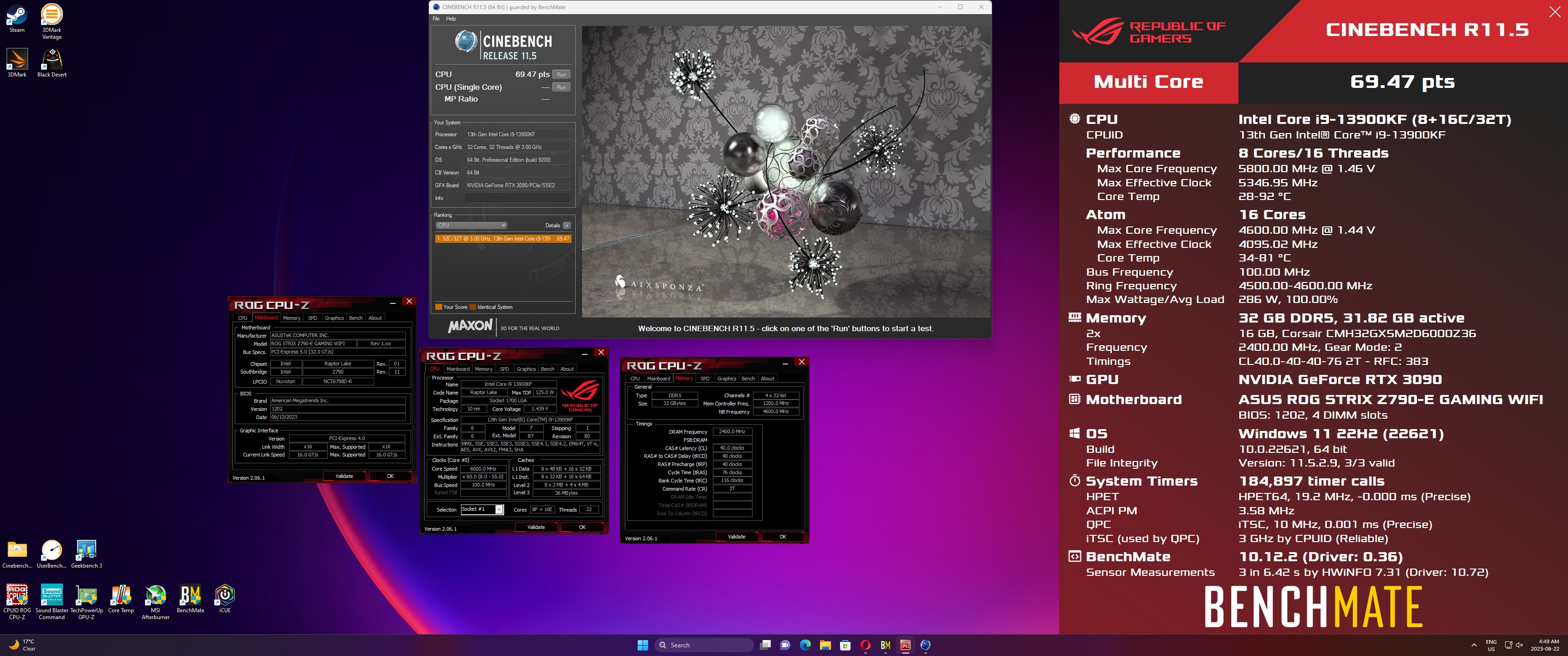Select the BenchMate desktop shortcut
The height and width of the screenshot is (656, 1568).
coord(191,600)
